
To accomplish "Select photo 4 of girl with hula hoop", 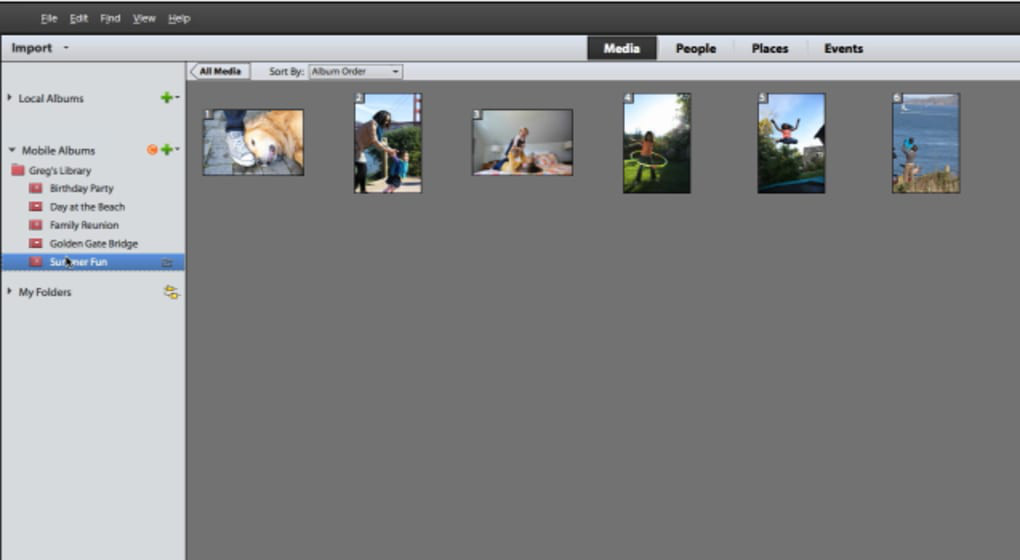I will (x=657, y=143).
